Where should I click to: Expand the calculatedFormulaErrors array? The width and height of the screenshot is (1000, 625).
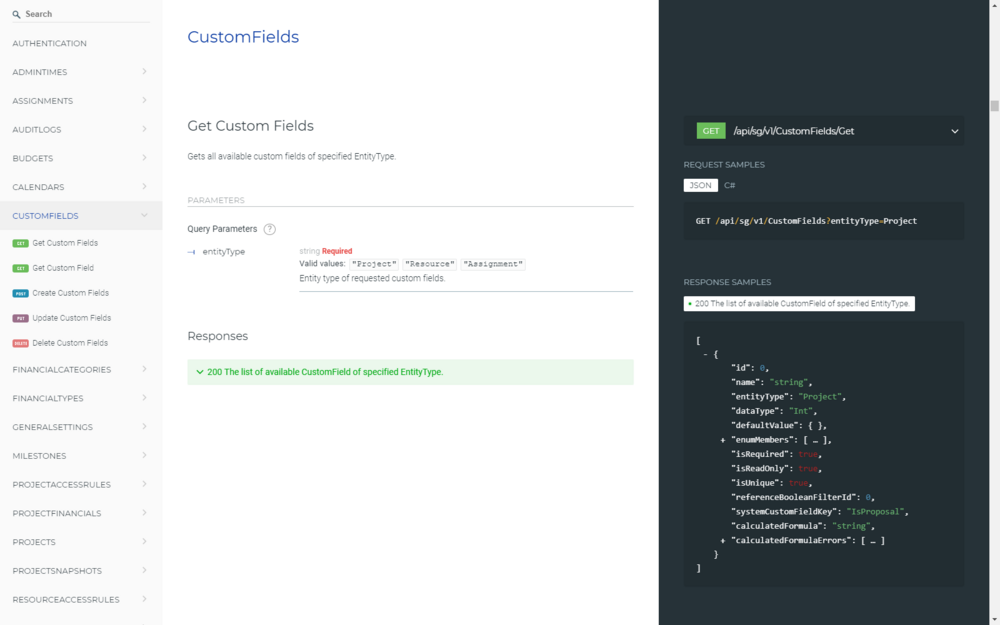(x=722, y=540)
